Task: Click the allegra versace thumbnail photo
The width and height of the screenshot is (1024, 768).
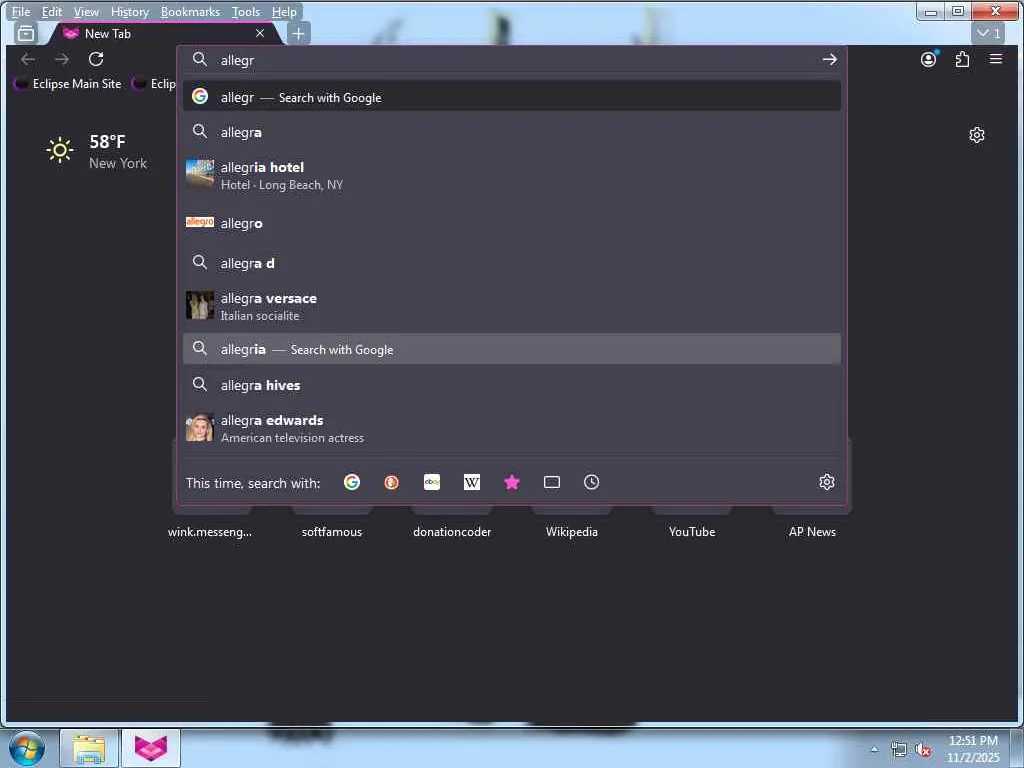Action: (200, 305)
